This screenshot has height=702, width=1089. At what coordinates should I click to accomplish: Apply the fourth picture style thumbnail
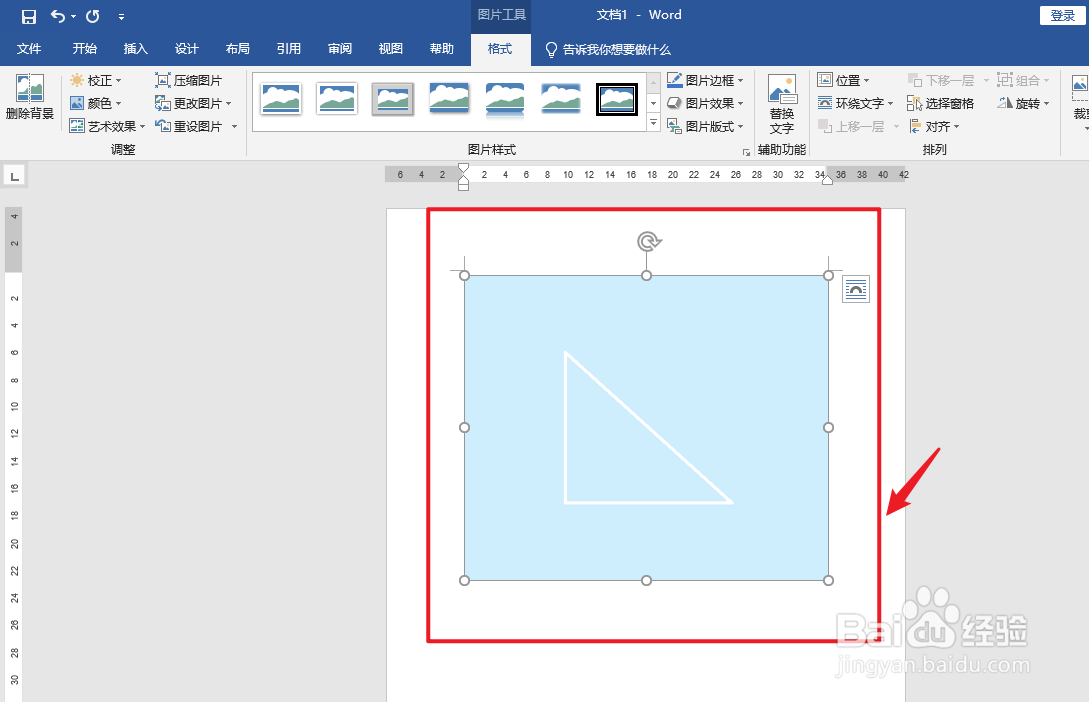449,99
